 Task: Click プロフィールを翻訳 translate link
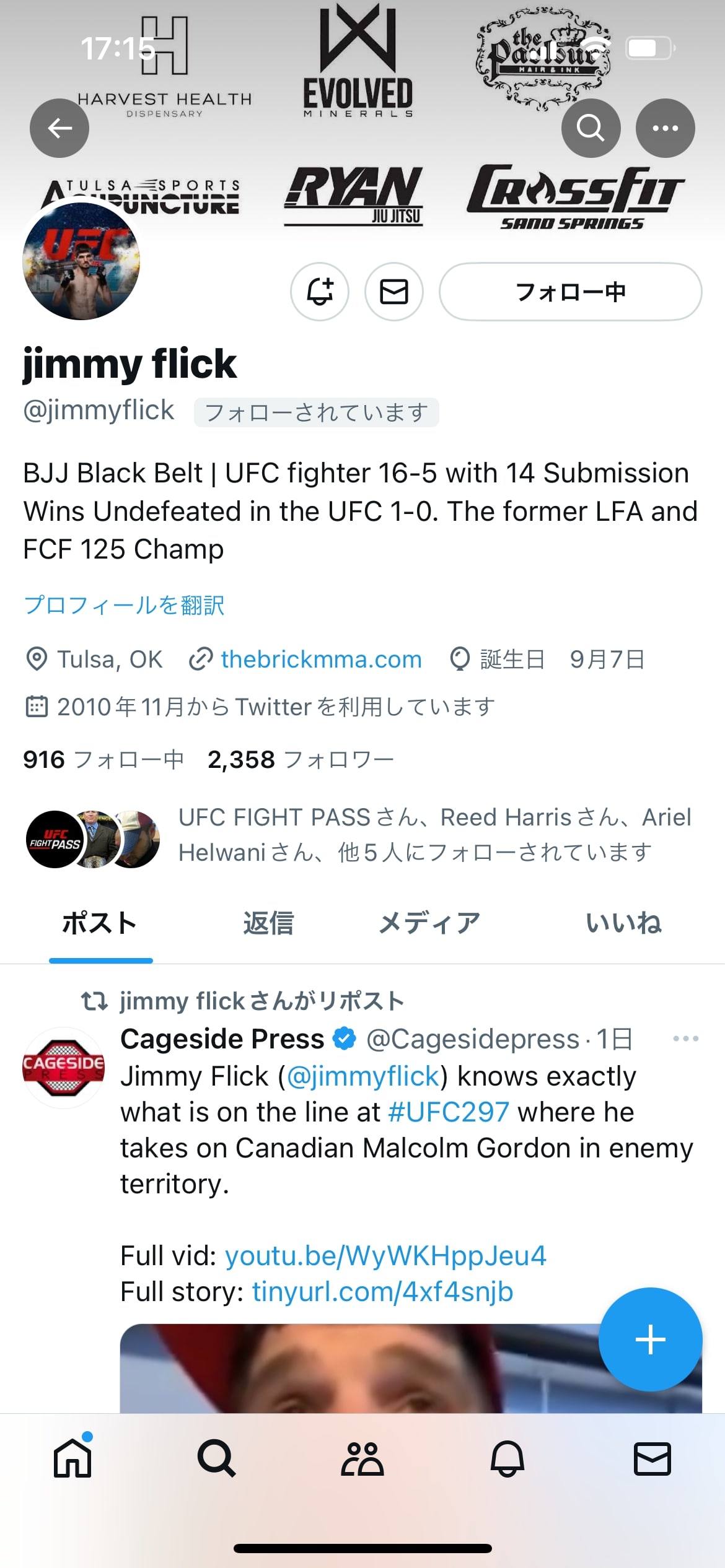tap(124, 605)
